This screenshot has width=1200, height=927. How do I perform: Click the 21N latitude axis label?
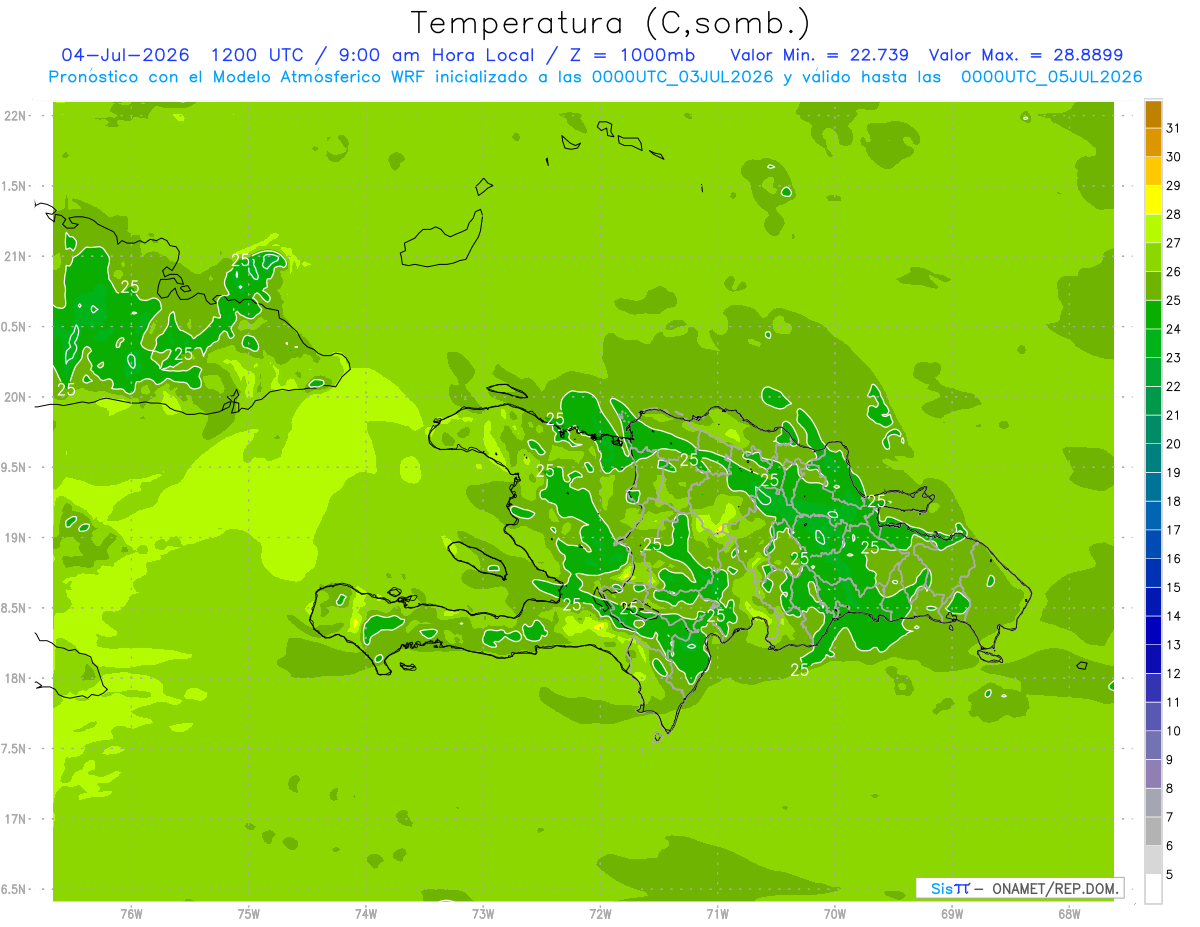[x=15, y=256]
